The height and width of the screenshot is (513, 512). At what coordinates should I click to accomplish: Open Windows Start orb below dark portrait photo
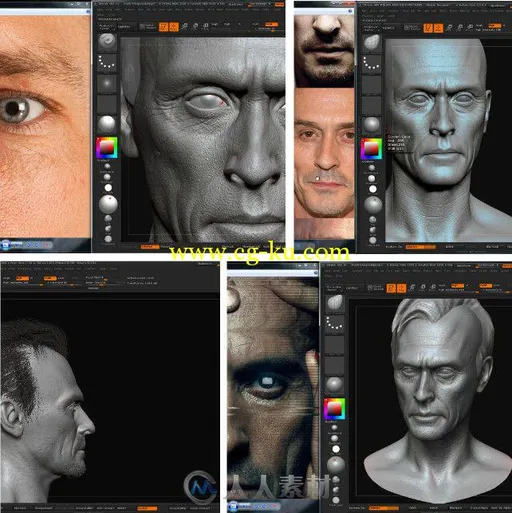(234, 507)
